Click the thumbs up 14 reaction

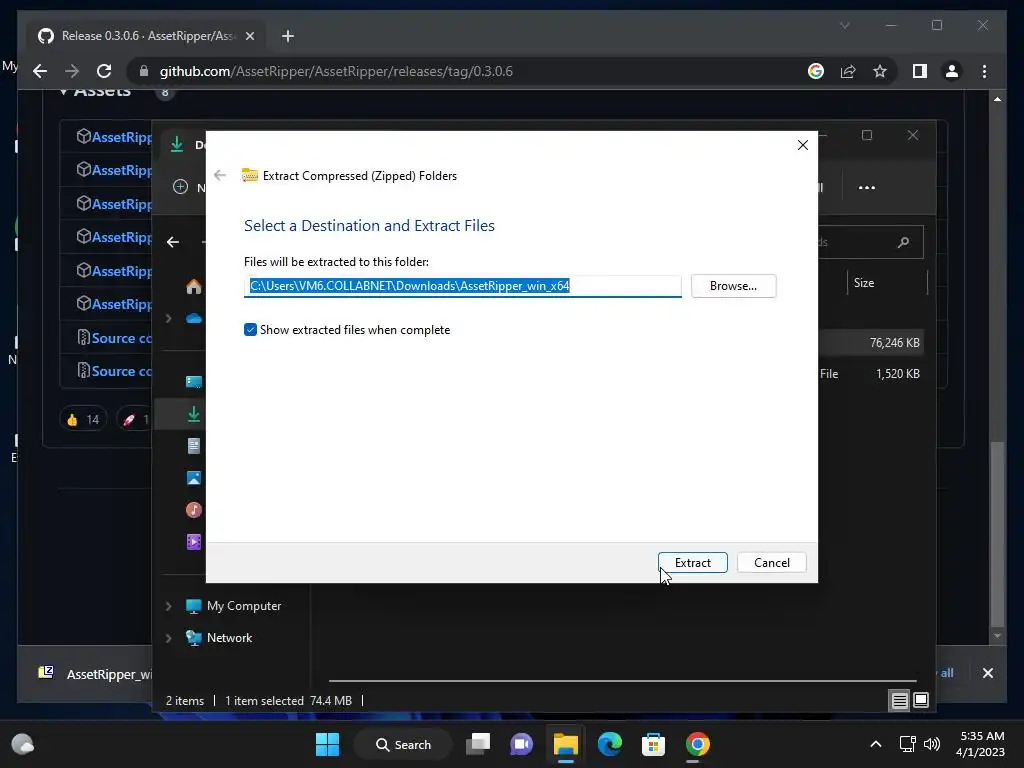pos(83,419)
